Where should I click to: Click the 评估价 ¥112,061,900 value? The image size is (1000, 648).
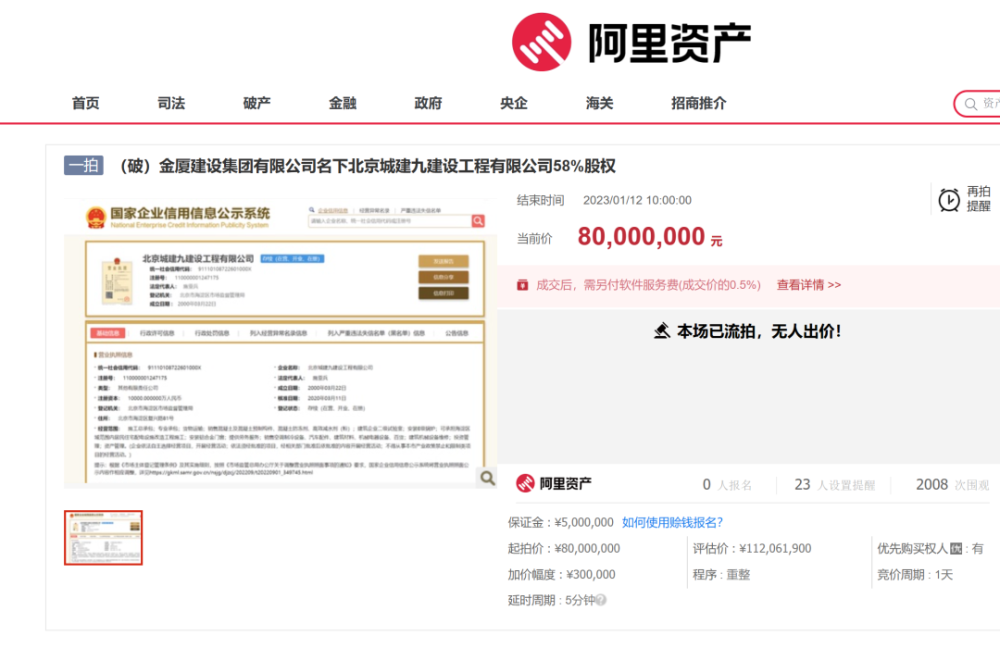[776, 549]
